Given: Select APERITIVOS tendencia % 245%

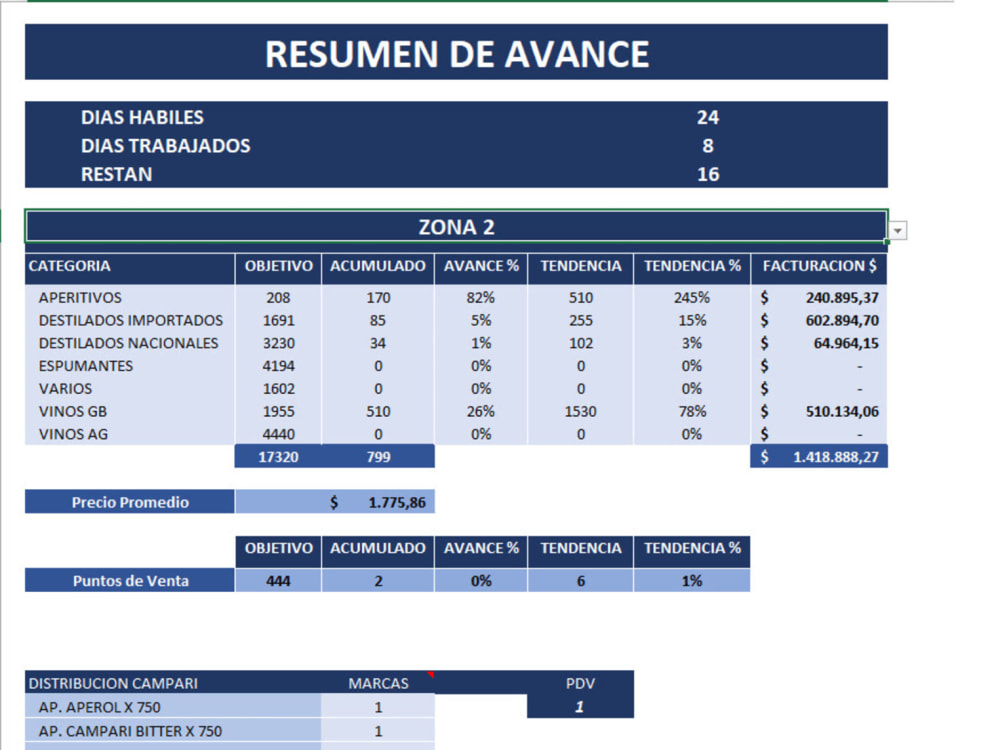Looking at the screenshot, I should pos(692,297).
